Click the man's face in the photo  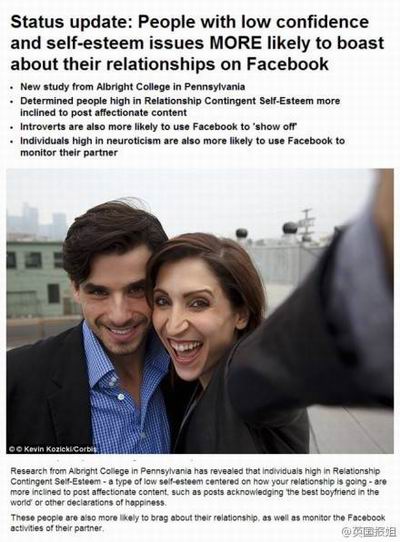tap(116, 304)
